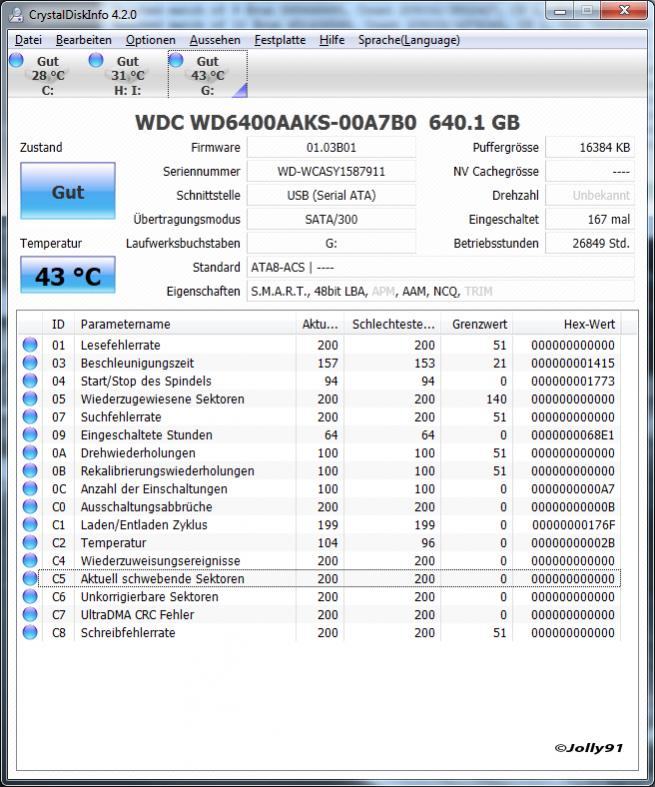This screenshot has height=787, width=655.
Task: Click the blue status orb for drive G:
Action: click(176, 60)
